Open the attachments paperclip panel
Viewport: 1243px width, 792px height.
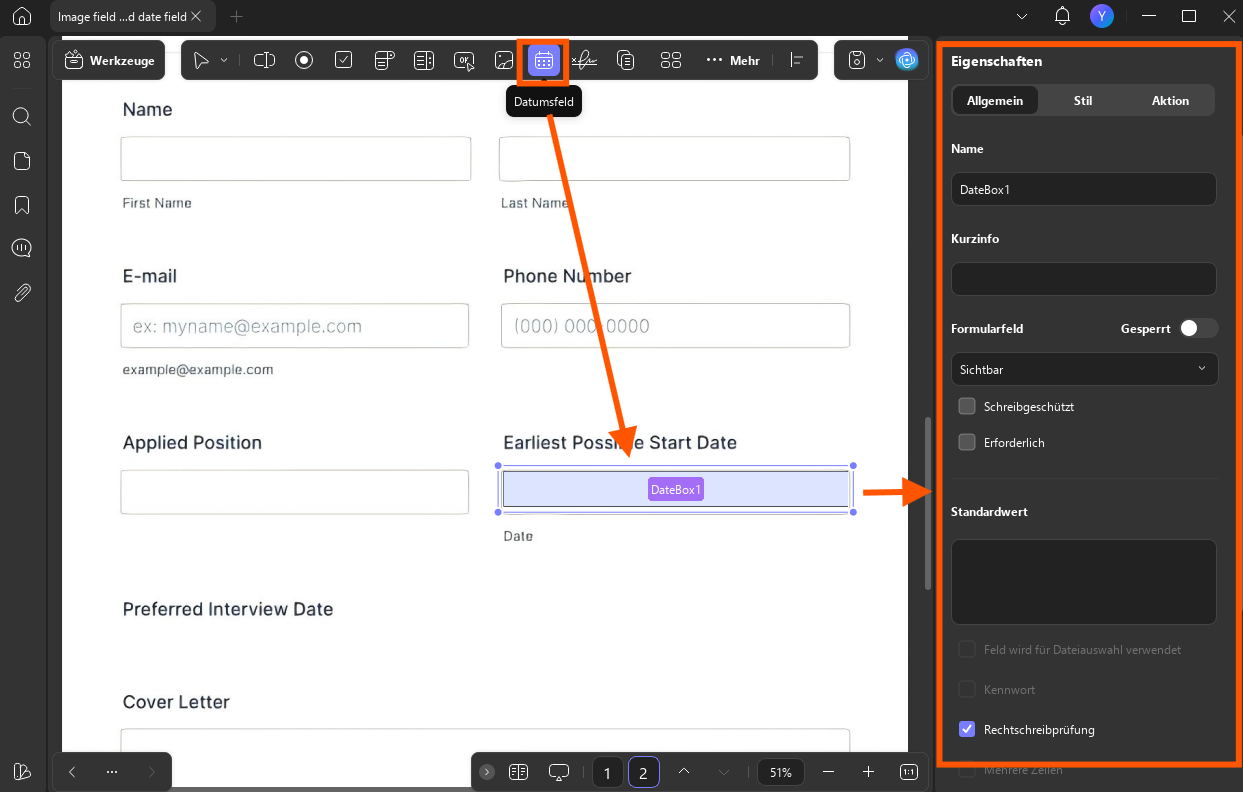click(22, 293)
